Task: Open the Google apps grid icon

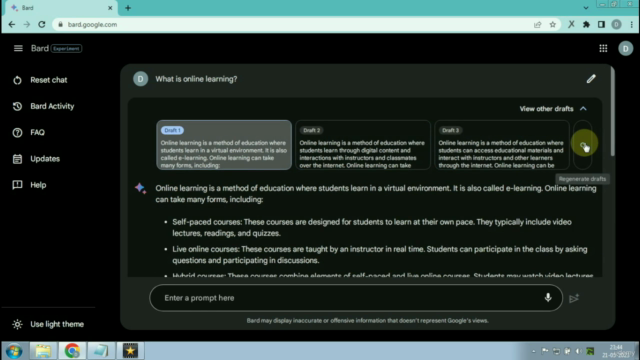Action: (603, 49)
